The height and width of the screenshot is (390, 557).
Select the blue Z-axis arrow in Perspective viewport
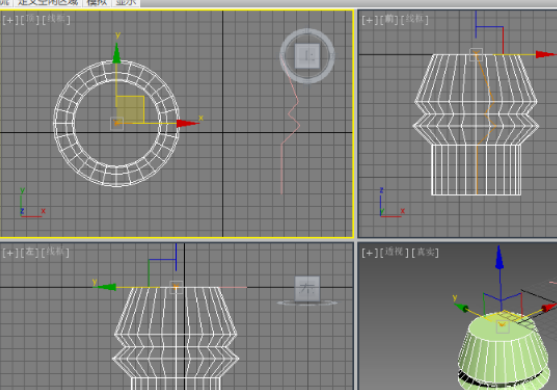(499, 257)
